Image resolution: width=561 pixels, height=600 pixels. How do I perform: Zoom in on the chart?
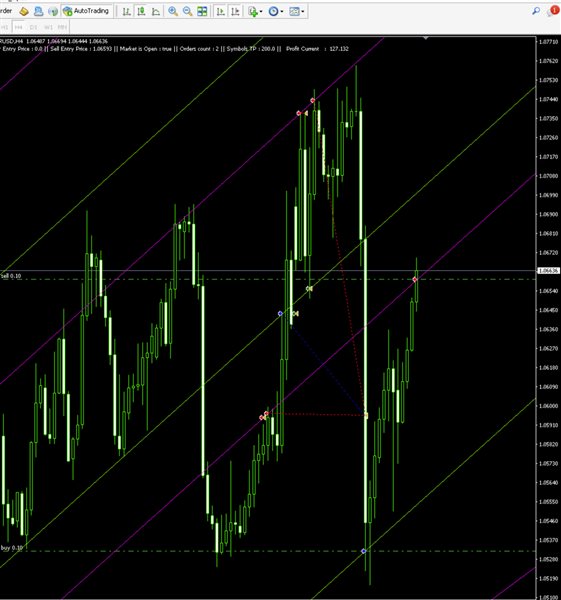(x=173, y=11)
